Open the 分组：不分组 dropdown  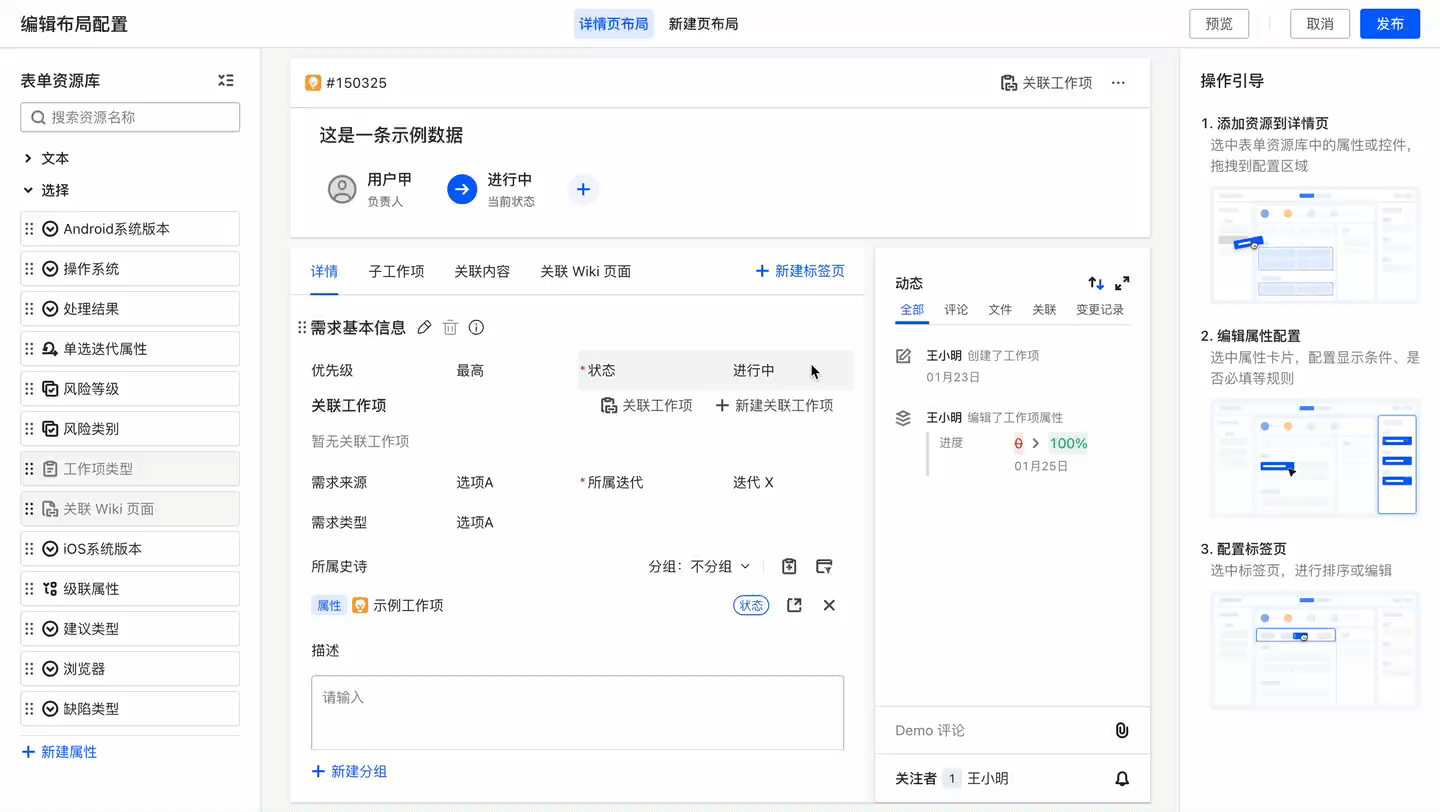pyautogui.click(x=699, y=566)
